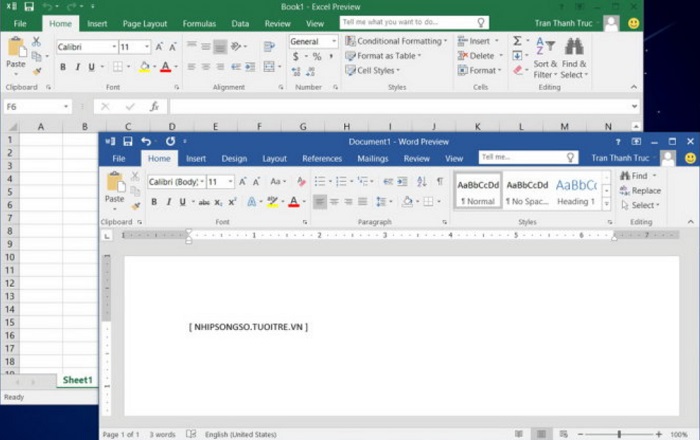The image size is (700, 440).
Task: Click Bold in Word's Font group
Action: tap(154, 202)
